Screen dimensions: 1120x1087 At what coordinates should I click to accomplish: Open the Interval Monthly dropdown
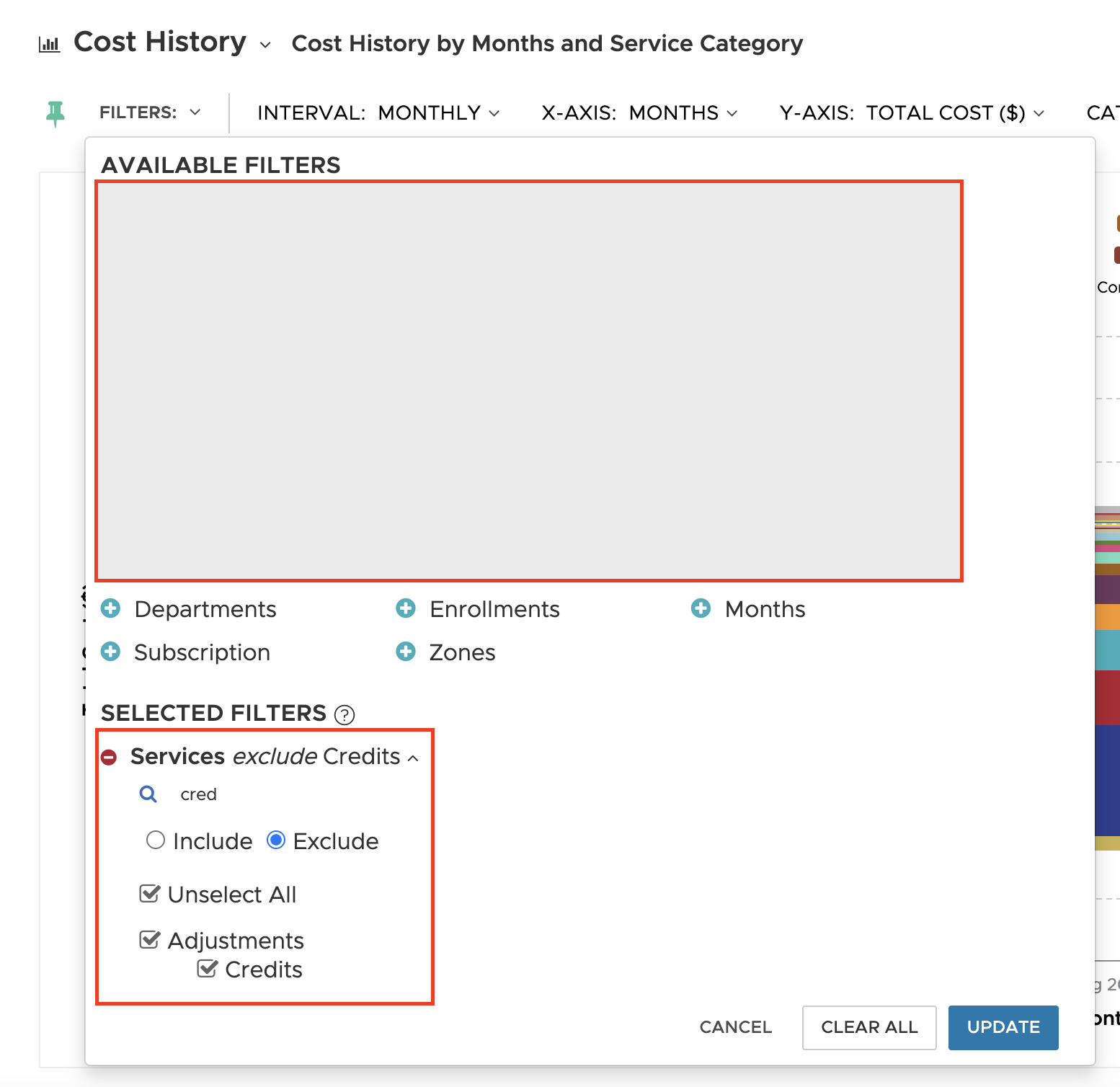coord(378,113)
